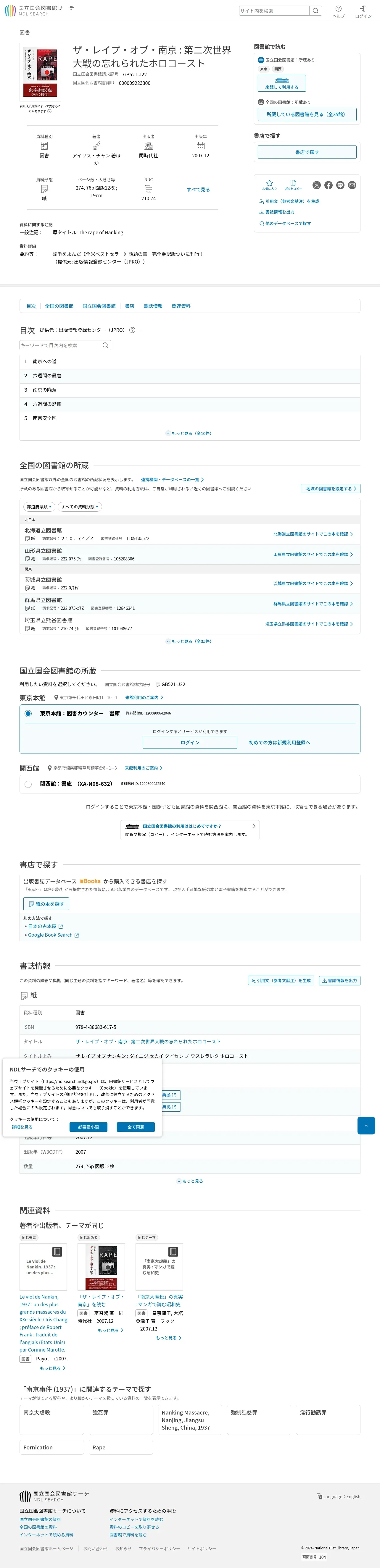
Task: Click the ログイン icon in the header
Action: point(363,11)
